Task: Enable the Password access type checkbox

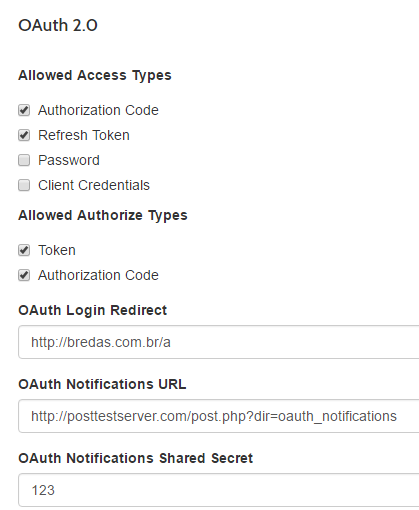Action: pos(24,160)
